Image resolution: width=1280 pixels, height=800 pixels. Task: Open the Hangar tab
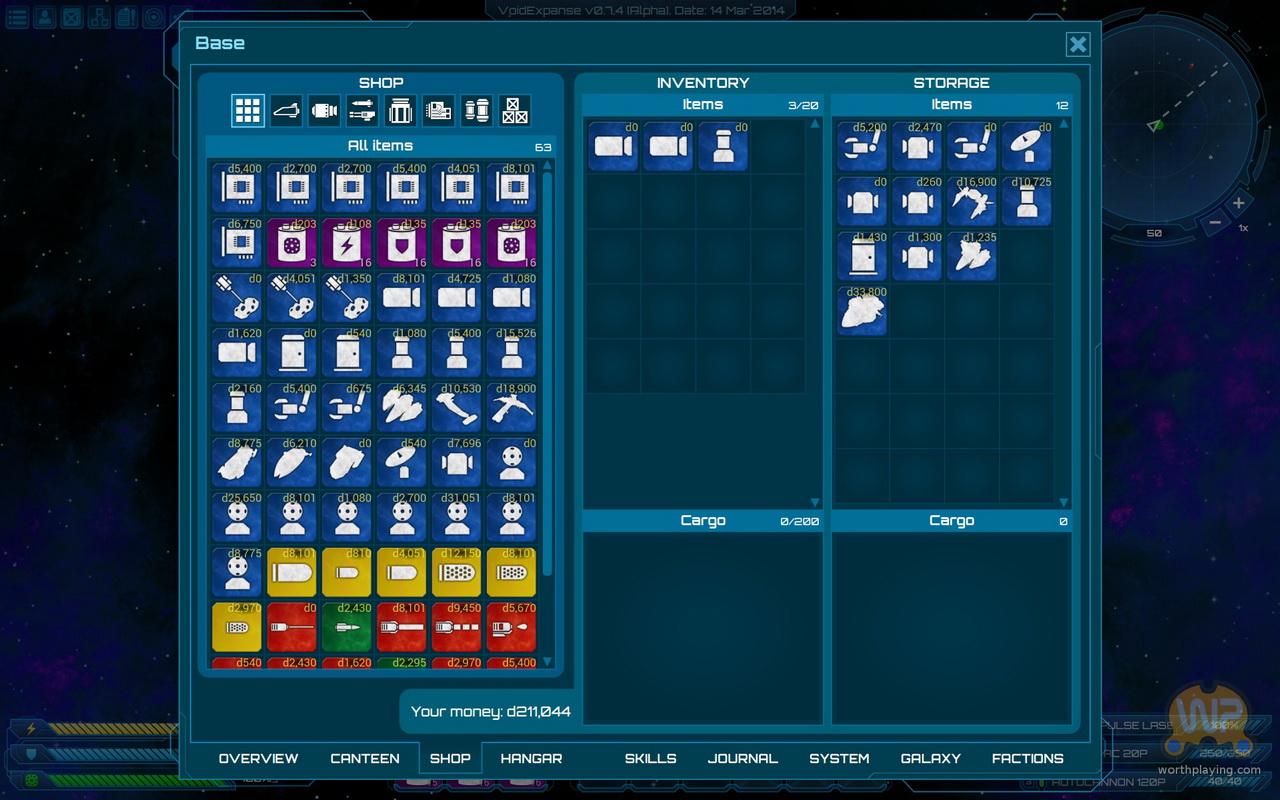(531, 758)
